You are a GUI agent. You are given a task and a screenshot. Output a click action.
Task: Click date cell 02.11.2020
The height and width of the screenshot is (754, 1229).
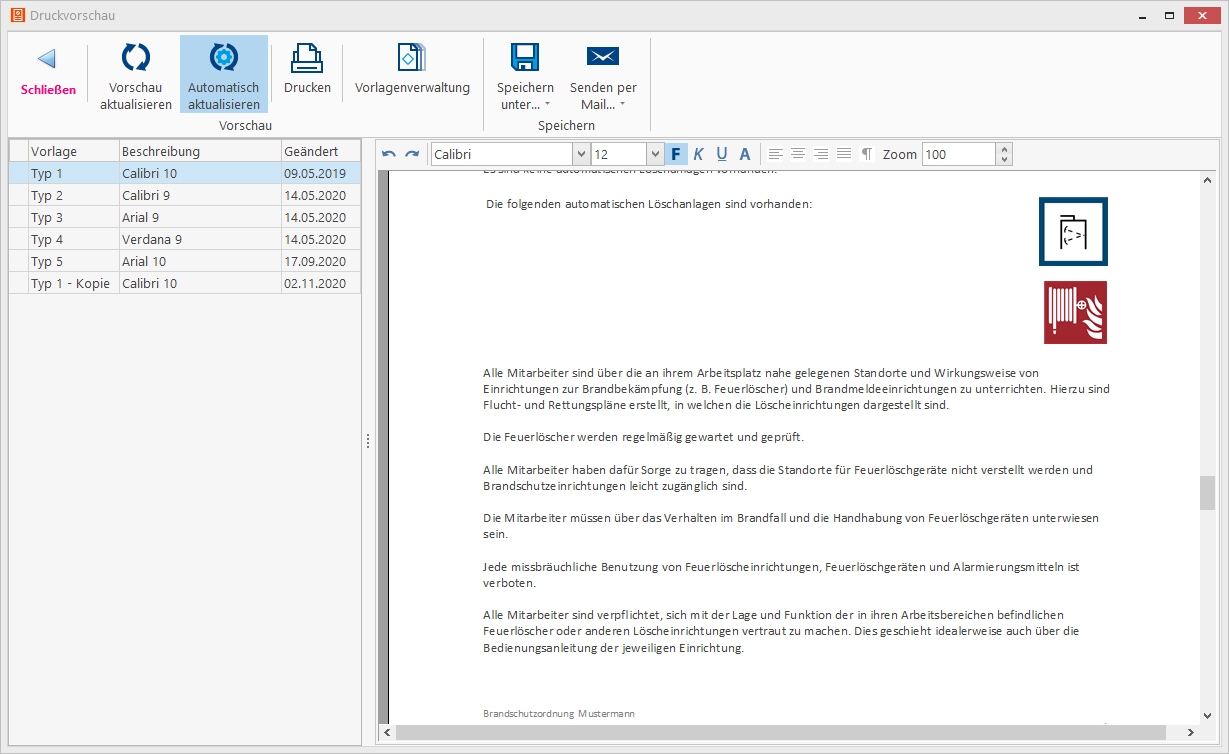(x=320, y=283)
